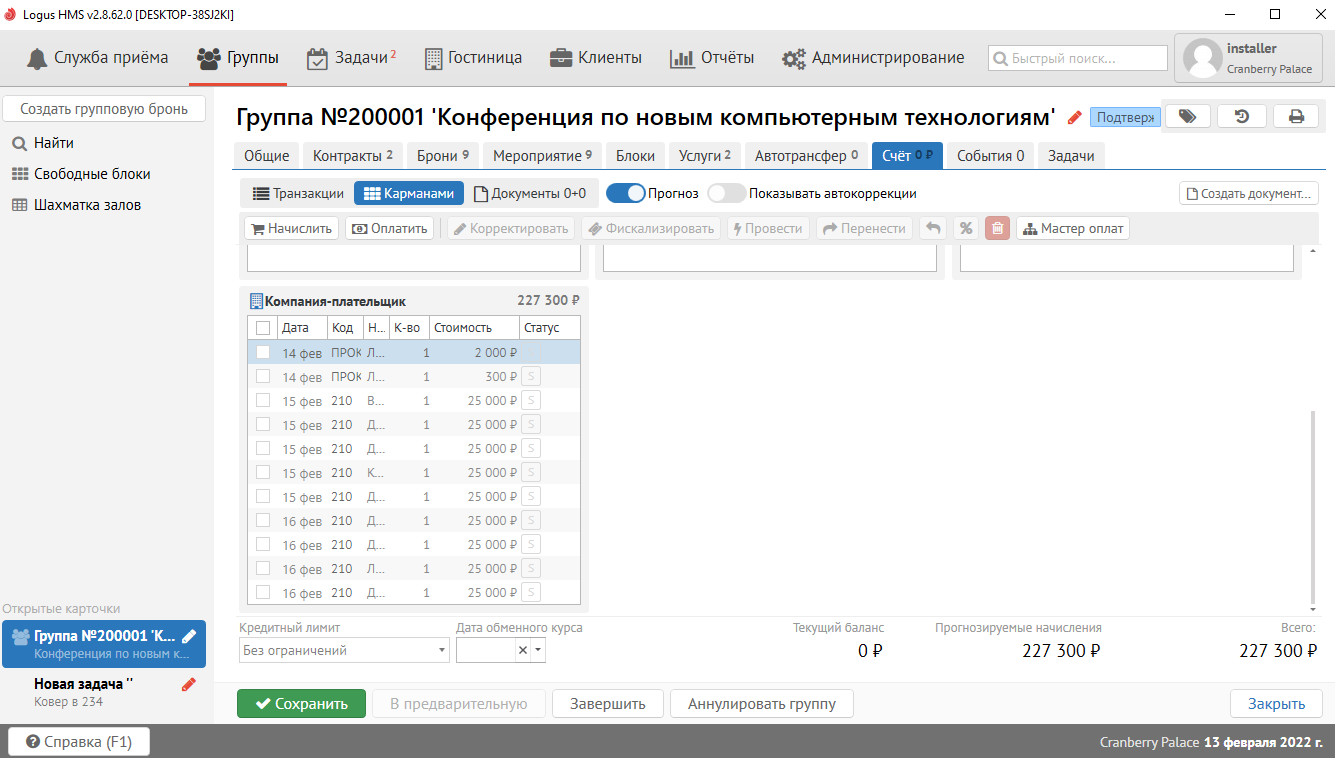This screenshot has height=758, width=1335.
Task: Disable the Прогноз toggle
Action: point(625,193)
